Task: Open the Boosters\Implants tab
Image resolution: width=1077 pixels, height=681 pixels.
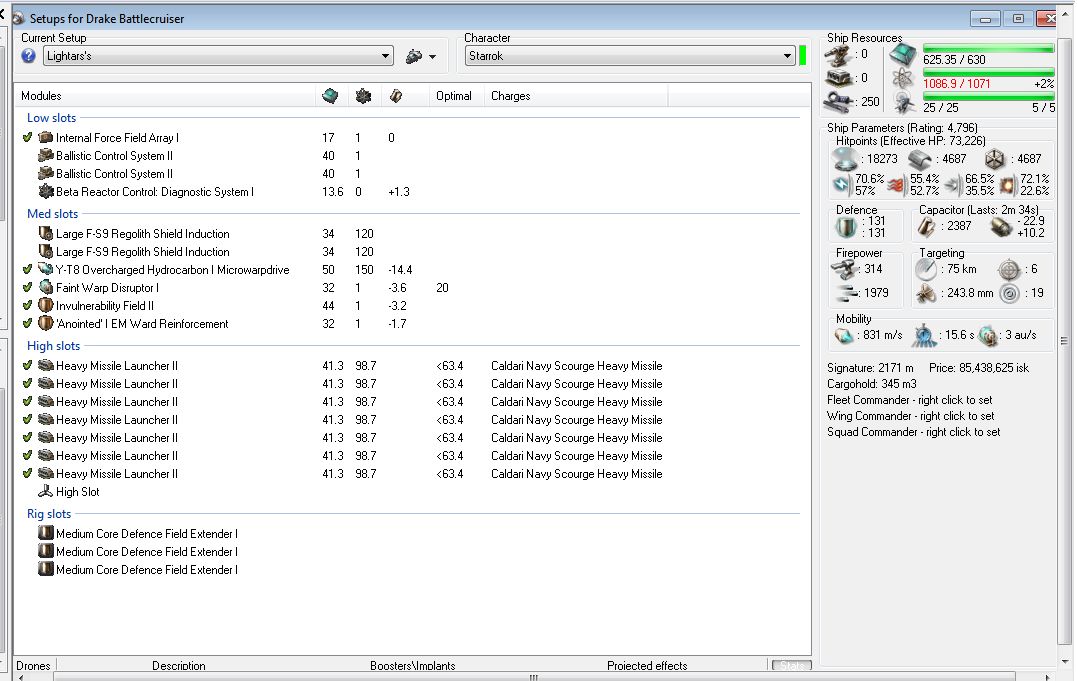Action: point(412,665)
